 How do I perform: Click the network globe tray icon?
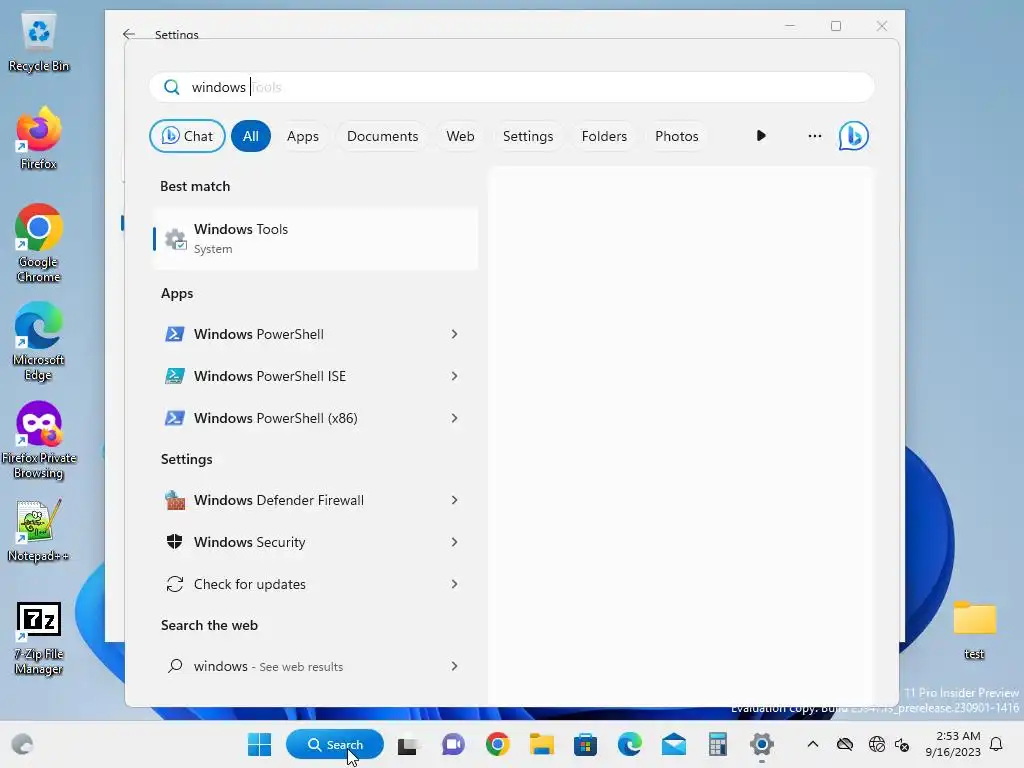[876, 744]
